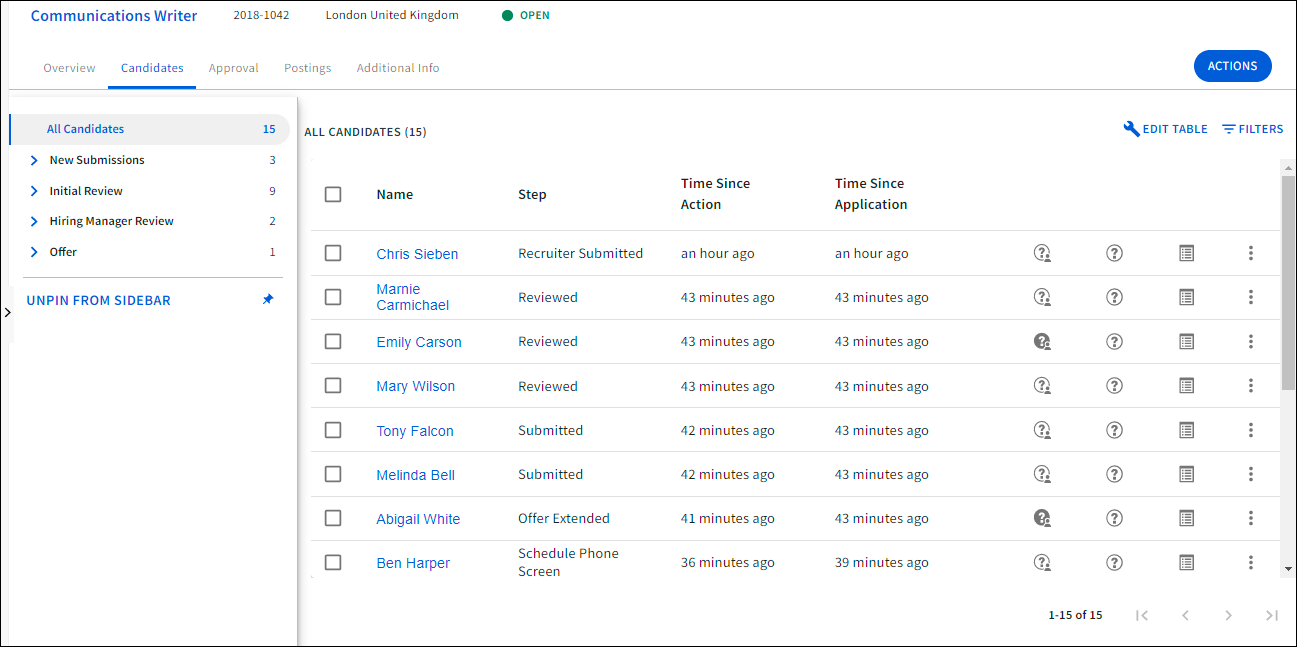This screenshot has width=1297, height=647.
Task: Click the filled questionnaire icon for Emily Carson
Action: [1042, 341]
